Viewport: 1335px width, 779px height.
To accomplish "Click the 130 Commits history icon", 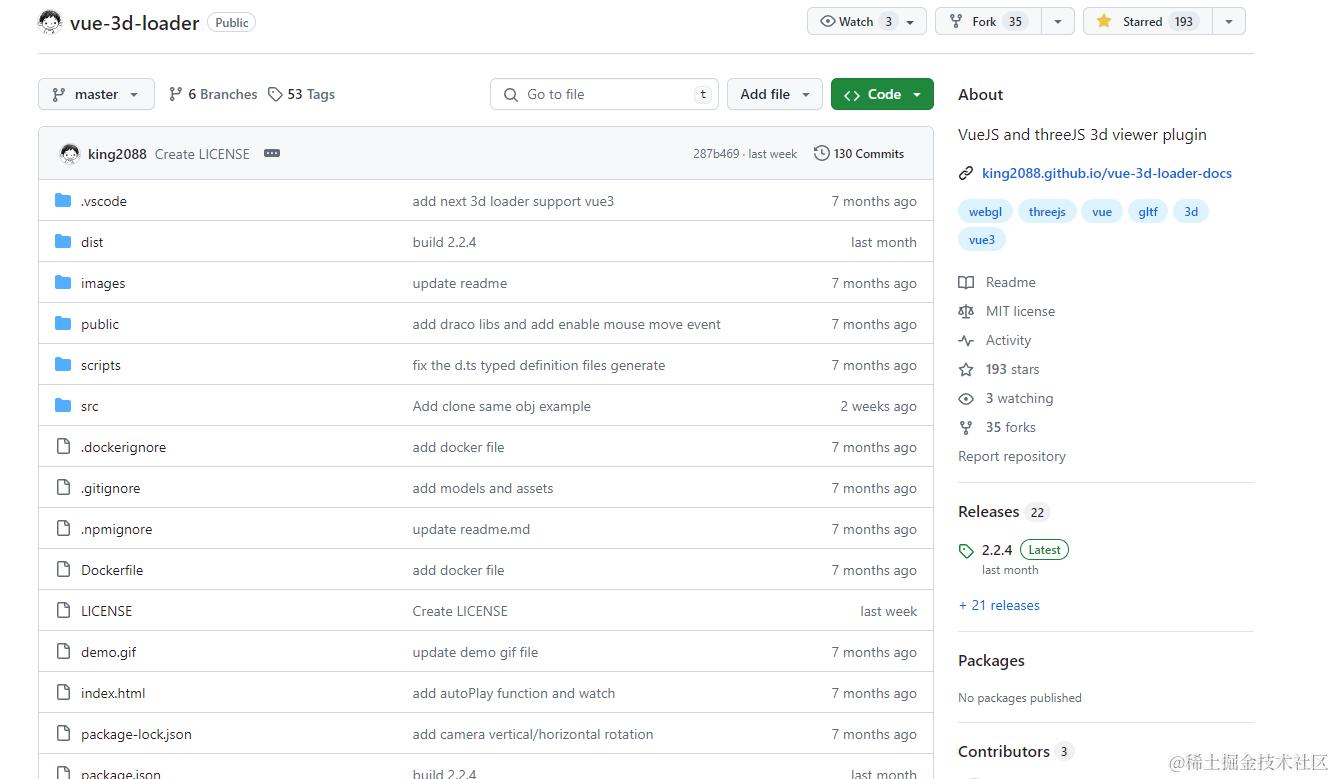I will pyautogui.click(x=822, y=153).
